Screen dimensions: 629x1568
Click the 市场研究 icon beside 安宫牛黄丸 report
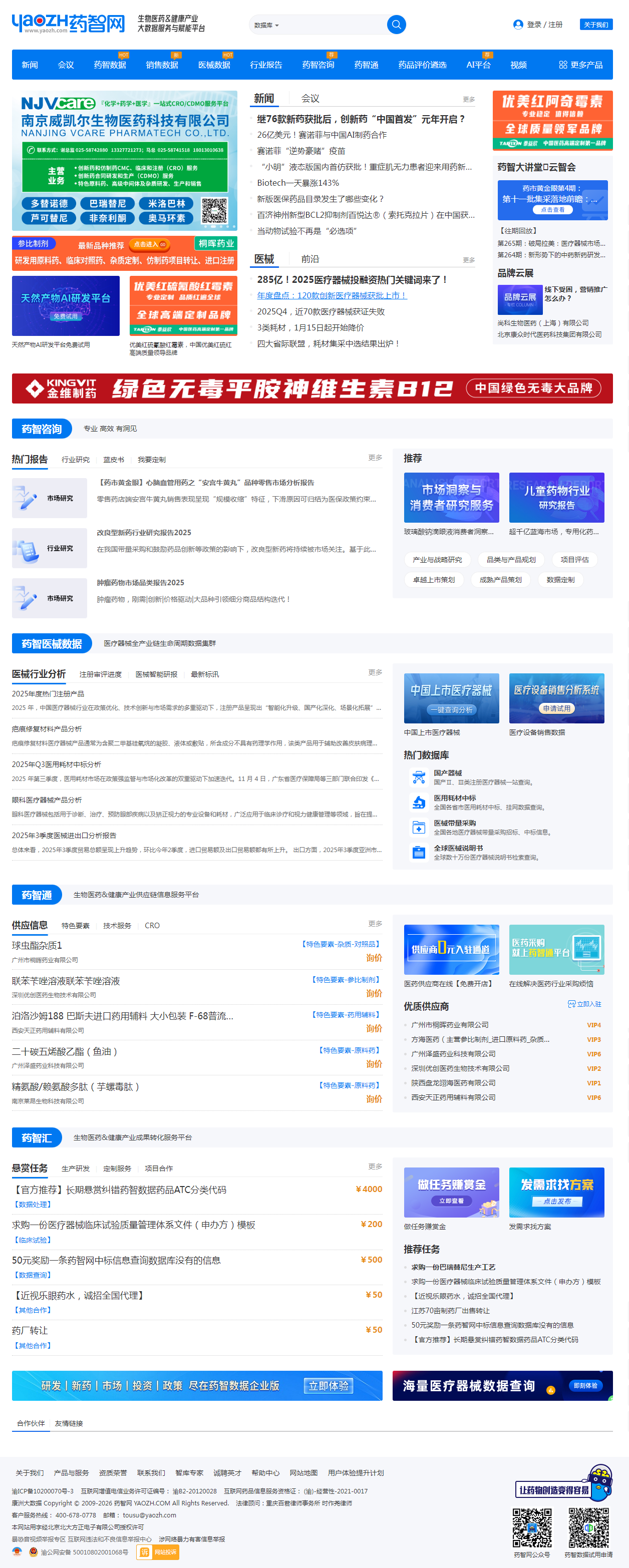pyautogui.click(x=49, y=498)
